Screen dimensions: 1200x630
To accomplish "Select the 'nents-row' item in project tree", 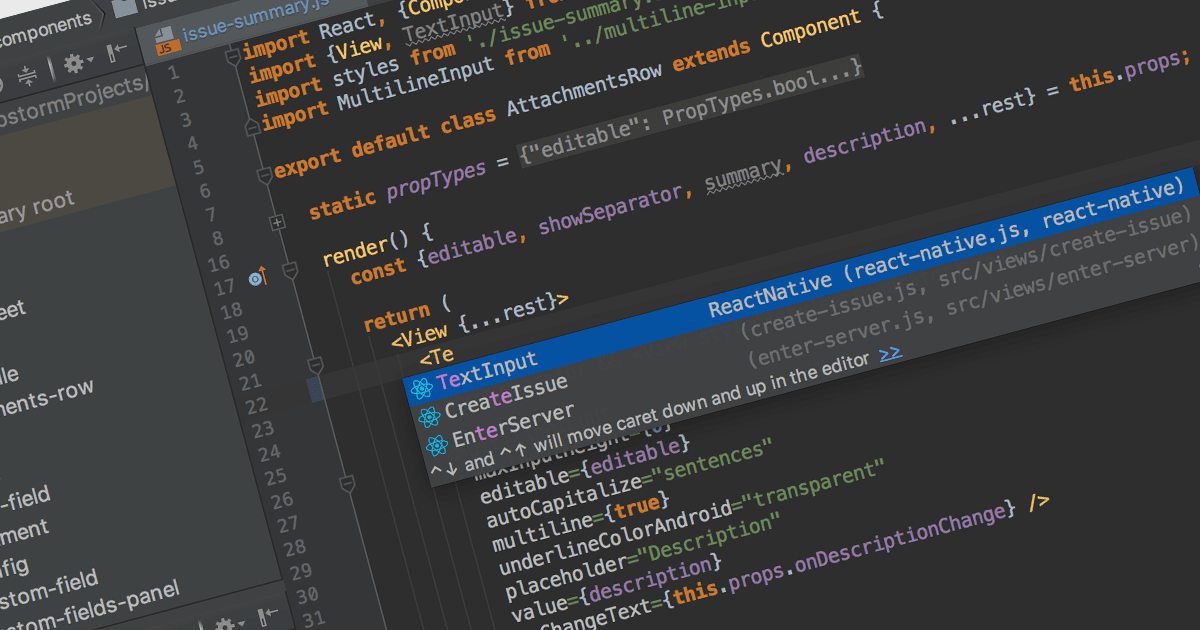I will [x=47, y=402].
